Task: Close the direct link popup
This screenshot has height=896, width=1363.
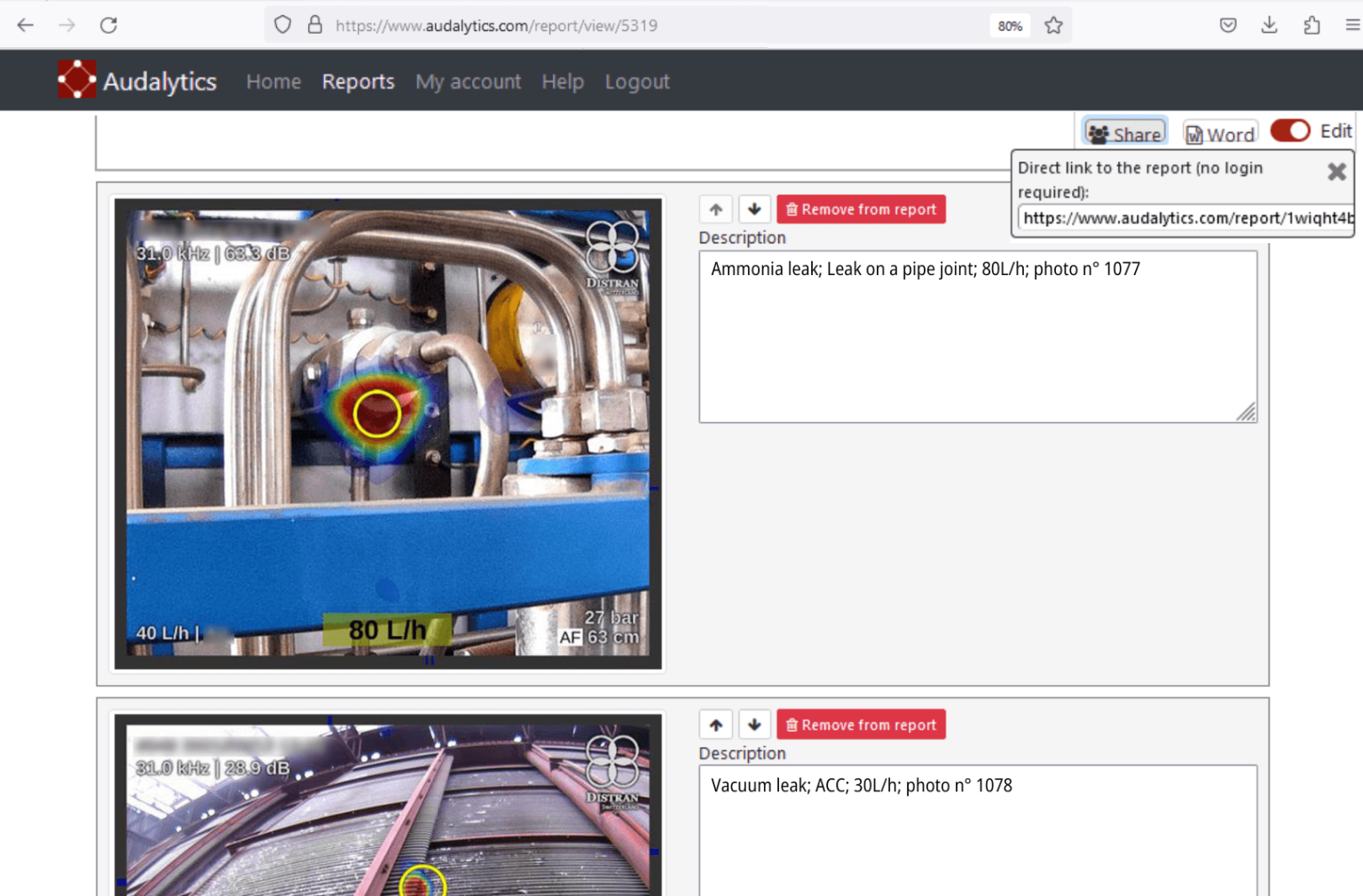Action: point(1336,171)
